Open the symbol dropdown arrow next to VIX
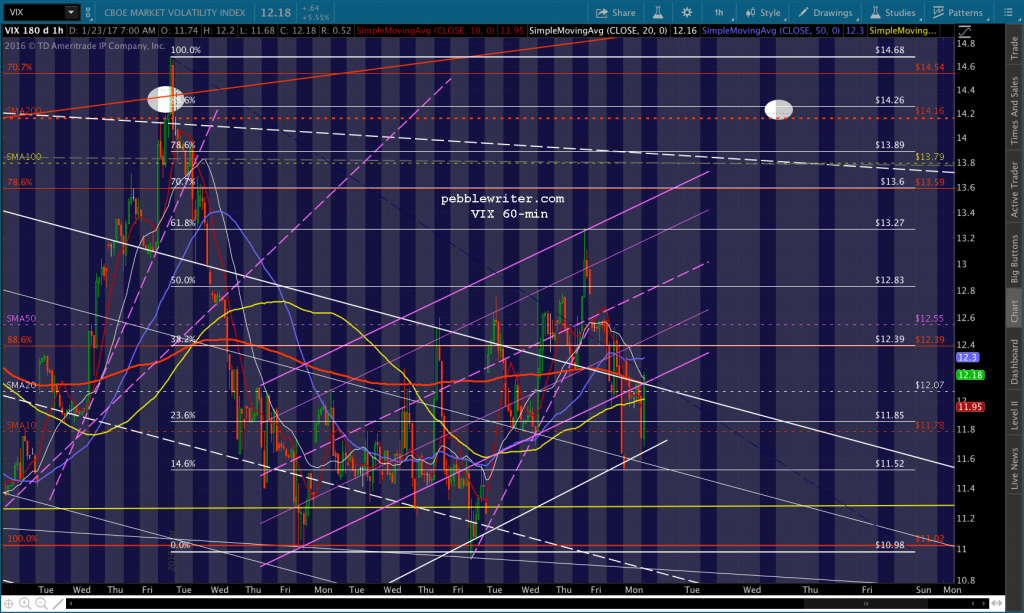 point(71,12)
